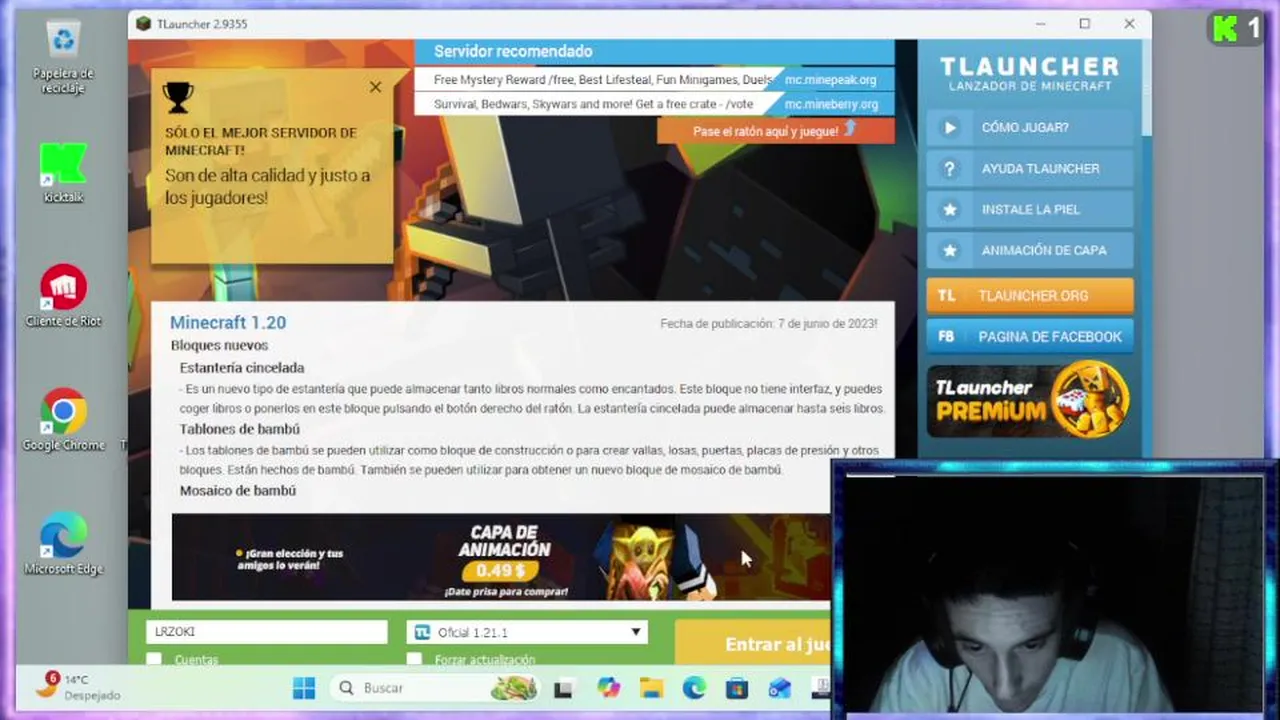Open Copilot from the taskbar
The width and height of the screenshot is (1280, 720).
point(608,688)
